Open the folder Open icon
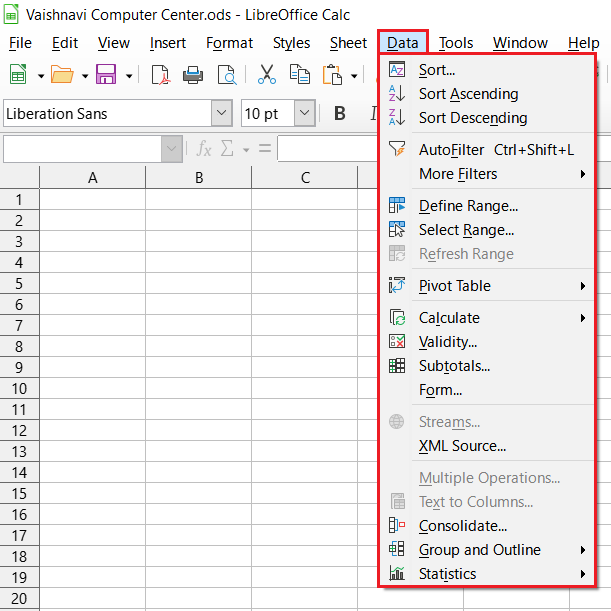This screenshot has width=611, height=611. click(x=62, y=74)
